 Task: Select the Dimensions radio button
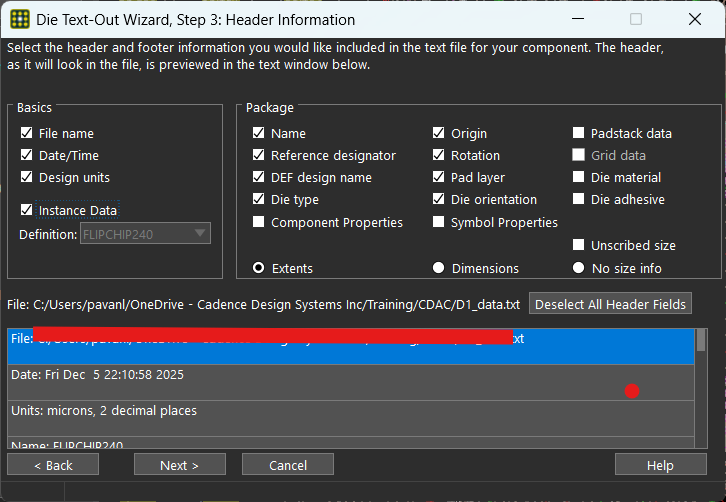(439, 268)
